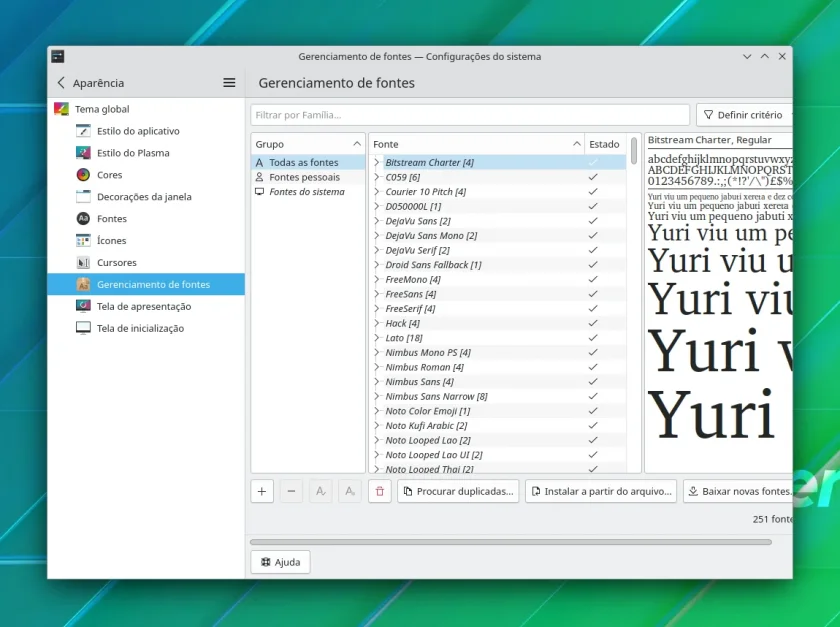Click the Baixar novas fontes button
Screen dimensions: 840x627
tap(738, 491)
